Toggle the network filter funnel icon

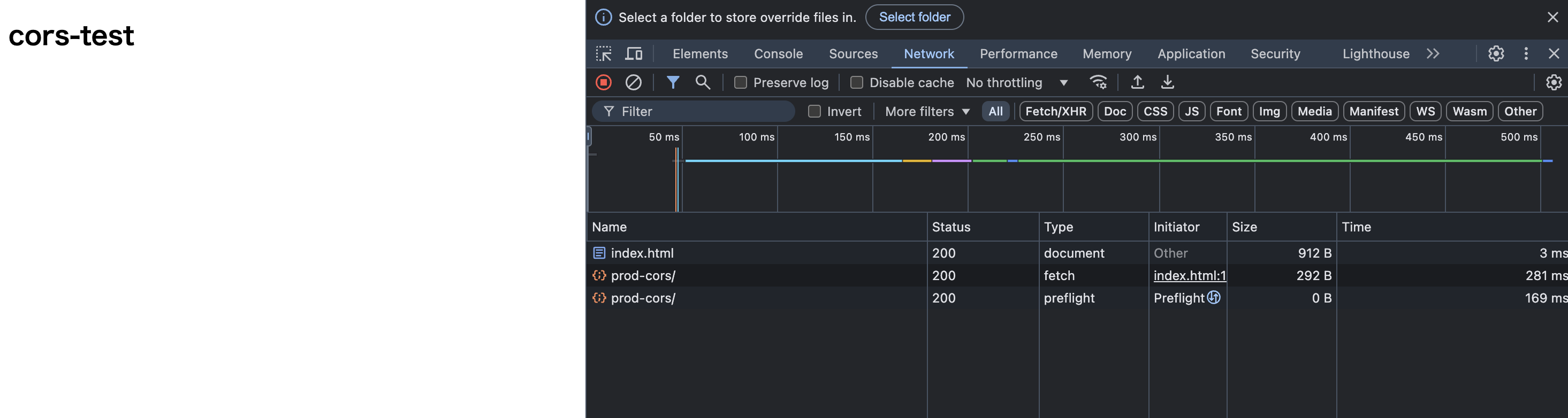pos(673,83)
